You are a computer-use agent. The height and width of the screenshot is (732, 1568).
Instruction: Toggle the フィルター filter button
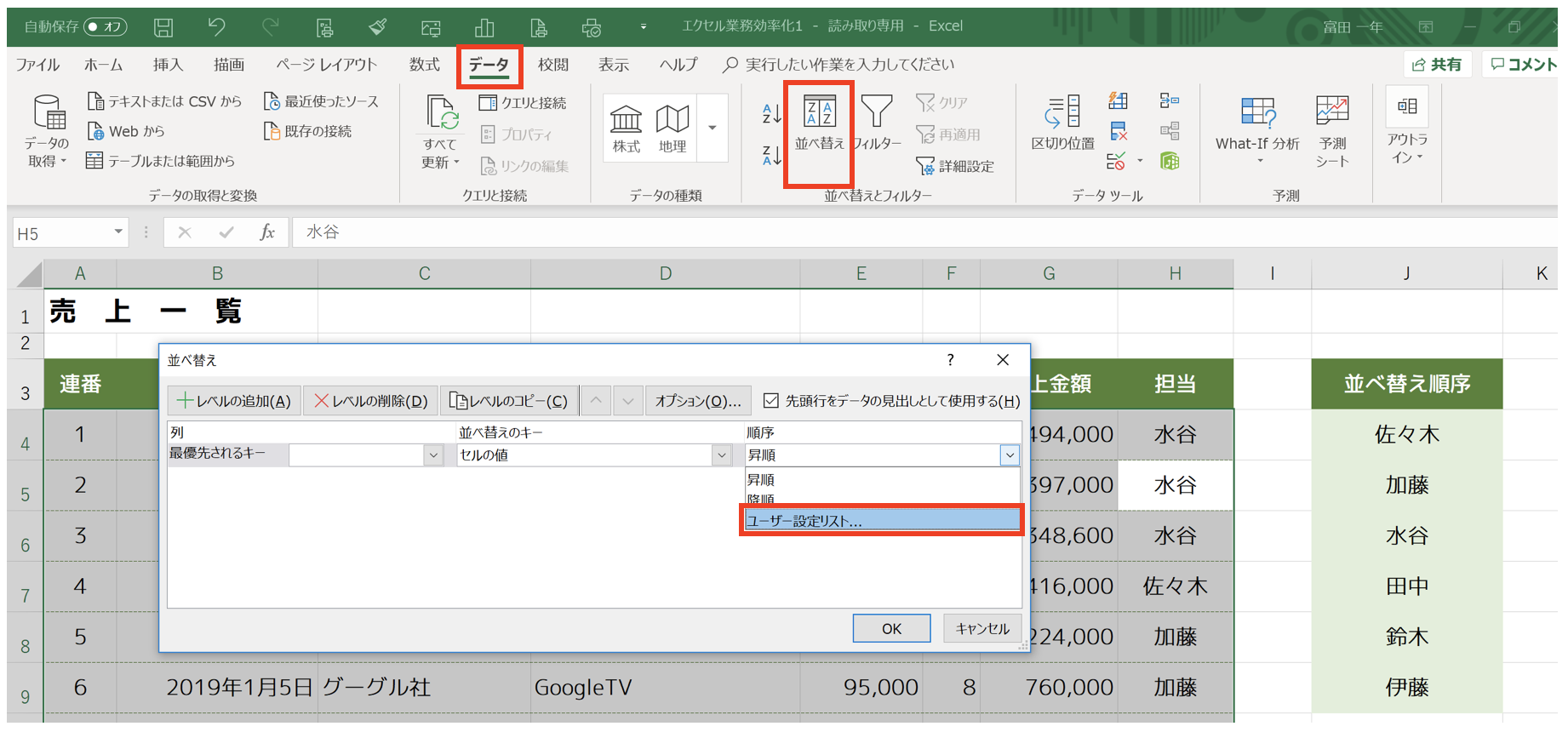point(877,123)
